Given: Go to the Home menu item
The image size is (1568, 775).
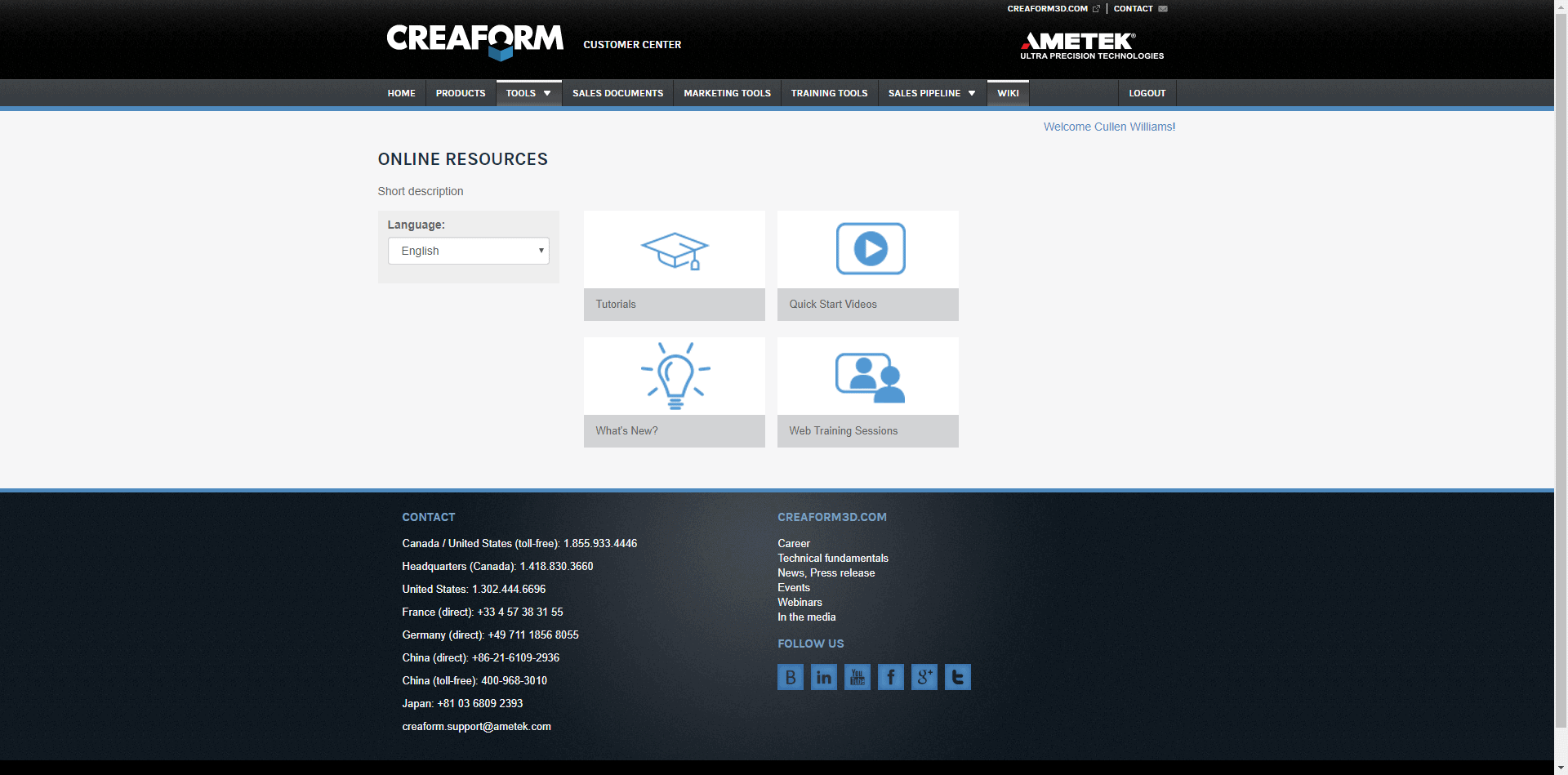Looking at the screenshot, I should tap(401, 93).
